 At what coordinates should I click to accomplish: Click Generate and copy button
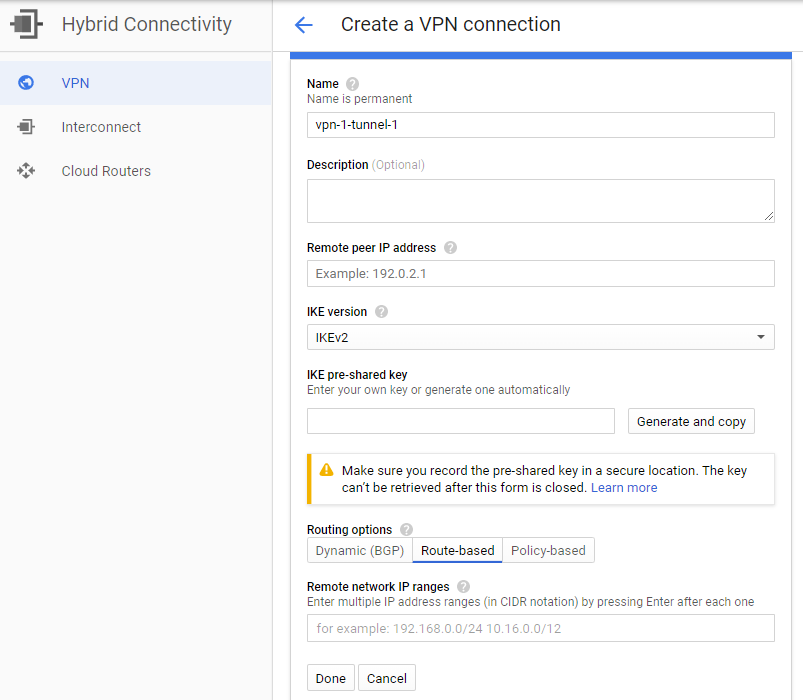691,421
